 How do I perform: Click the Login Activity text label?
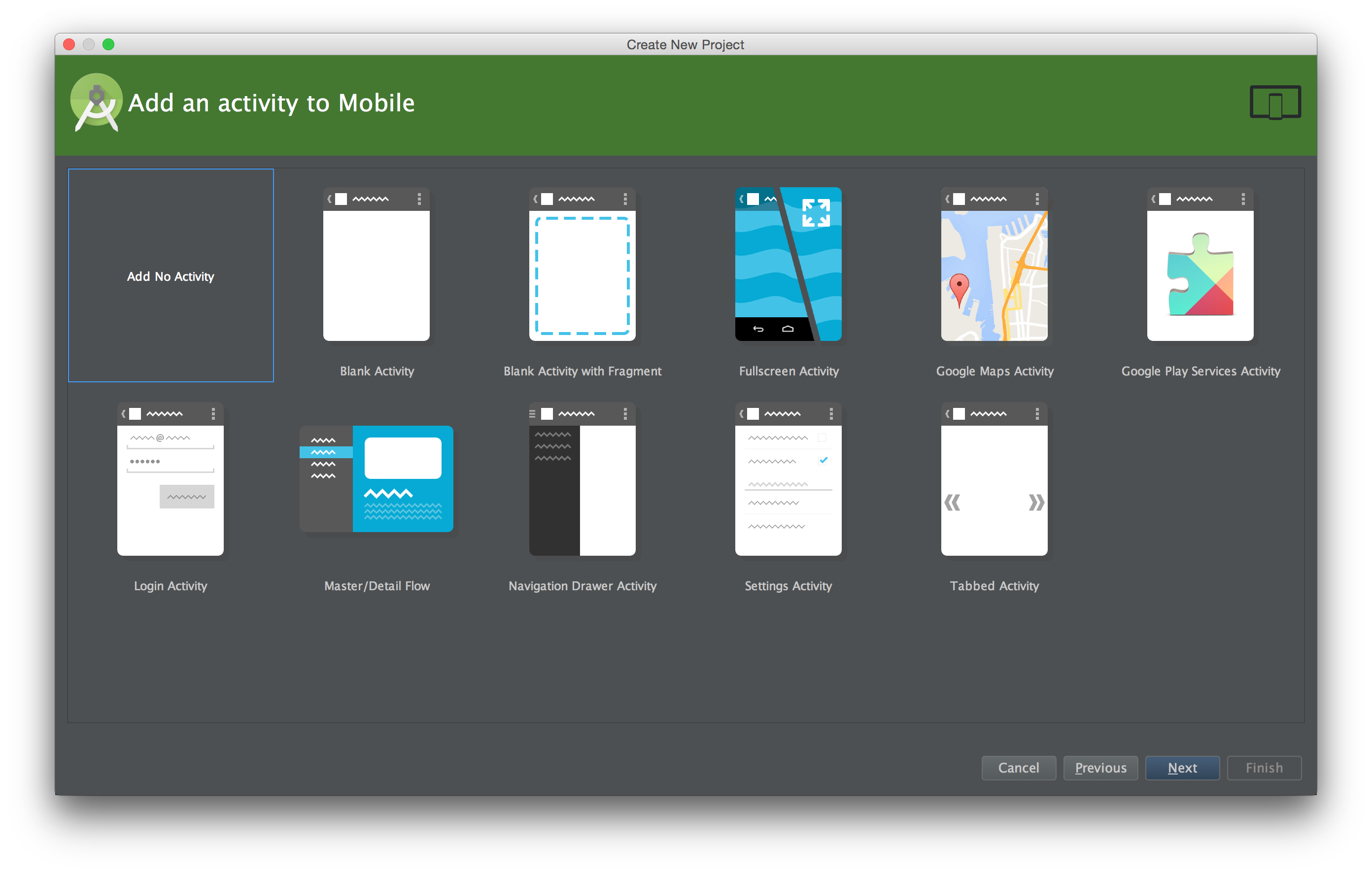171,586
